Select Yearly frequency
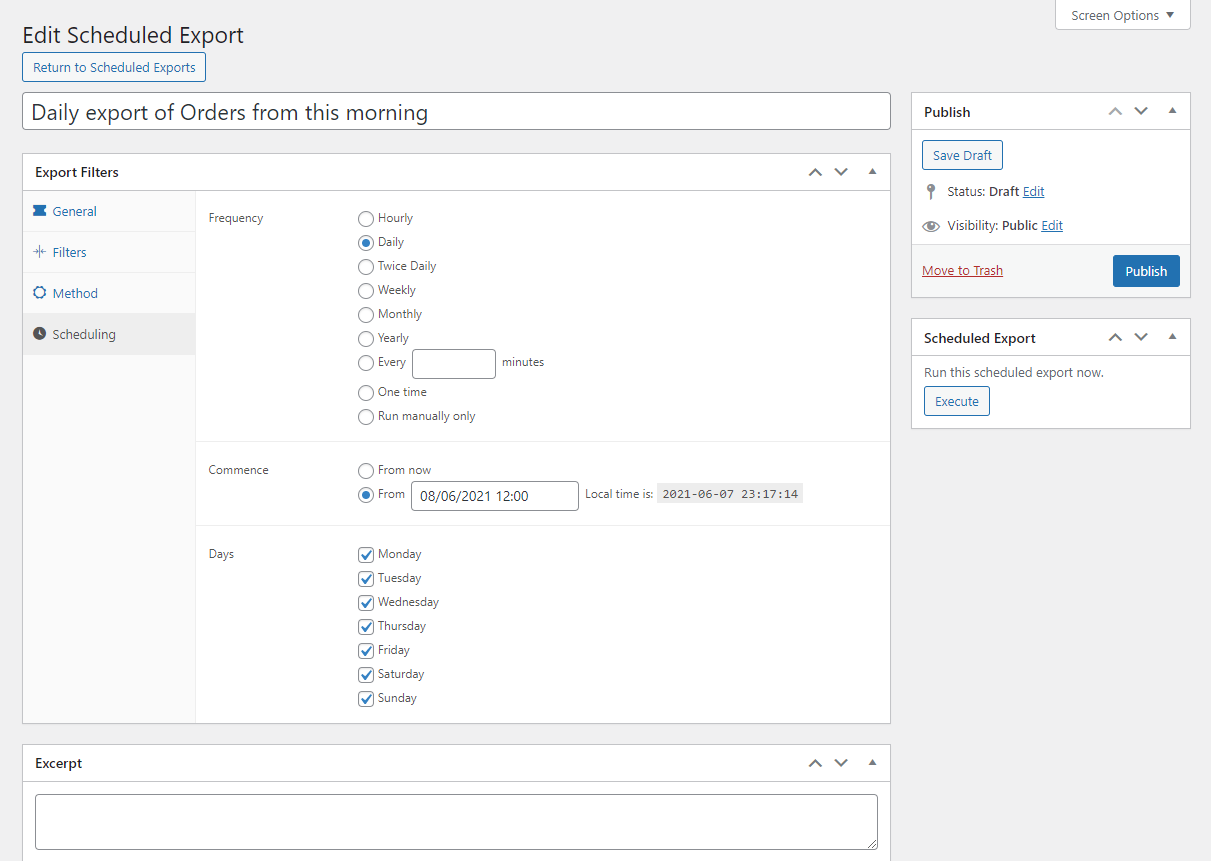Viewport: 1211px width, 861px height. [x=366, y=339]
